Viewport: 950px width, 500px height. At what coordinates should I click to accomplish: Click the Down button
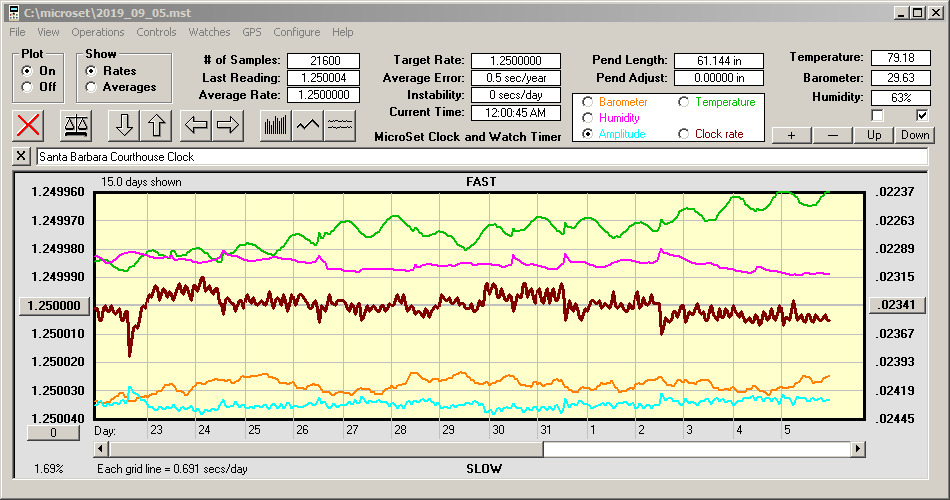(x=915, y=135)
